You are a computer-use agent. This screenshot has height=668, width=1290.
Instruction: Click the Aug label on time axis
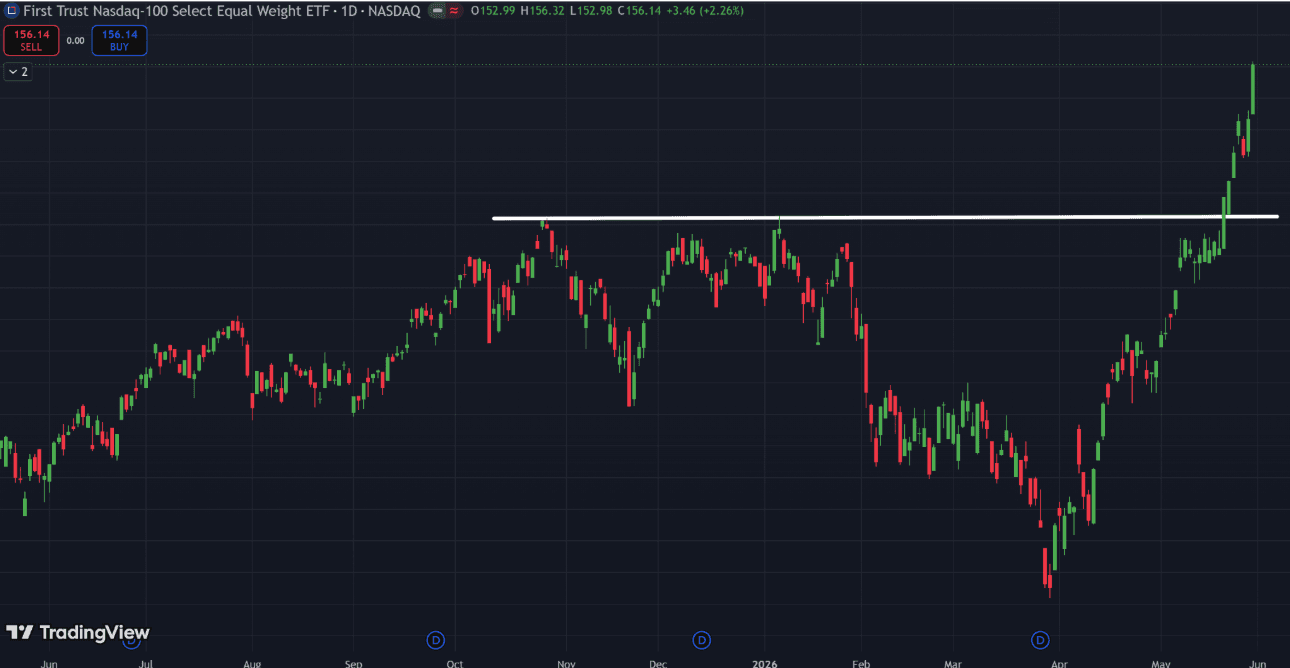(x=252, y=662)
